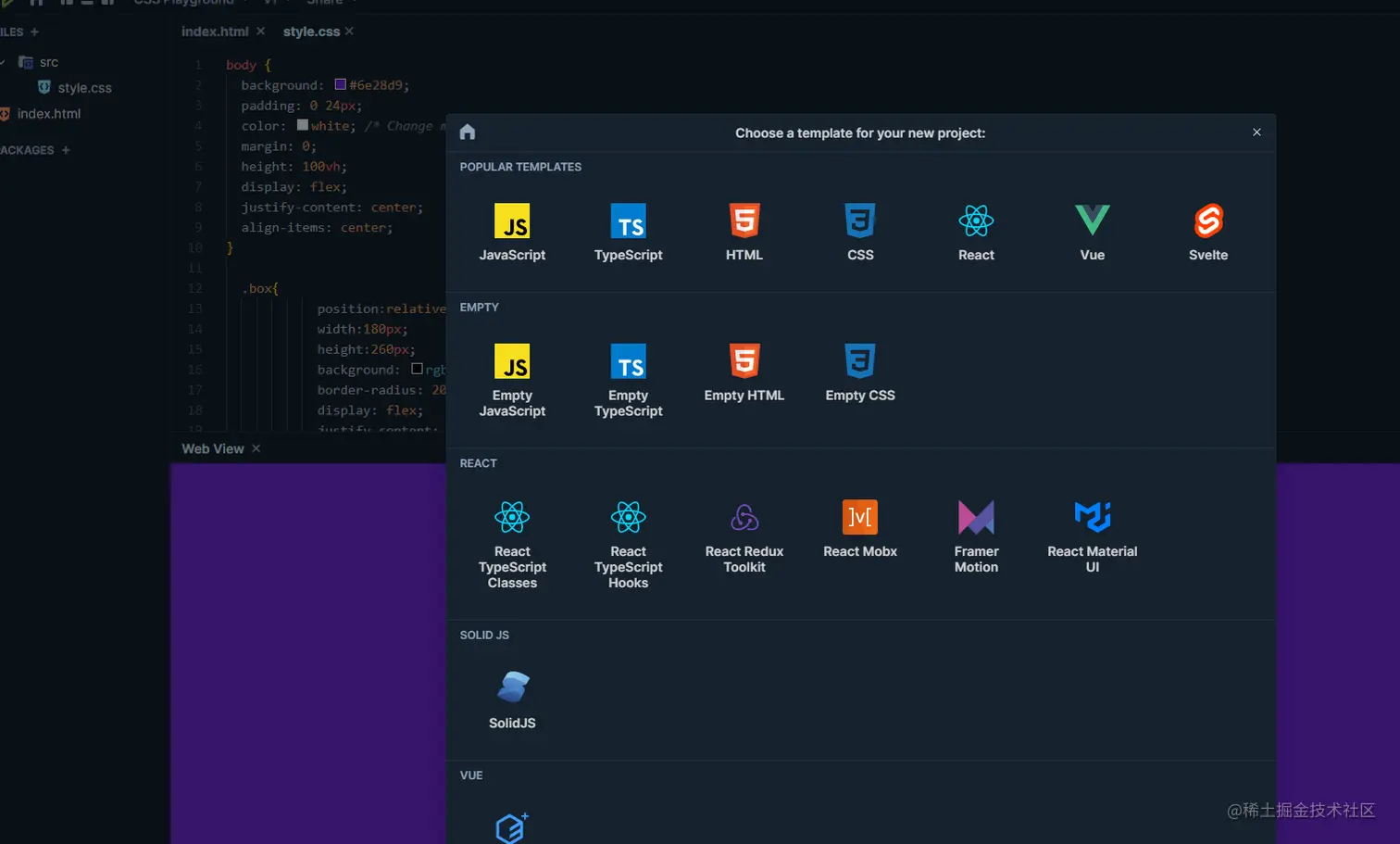Image resolution: width=1400 pixels, height=844 pixels.
Task: Place cursor on 'height: 100vh;' line
Action: click(294, 167)
